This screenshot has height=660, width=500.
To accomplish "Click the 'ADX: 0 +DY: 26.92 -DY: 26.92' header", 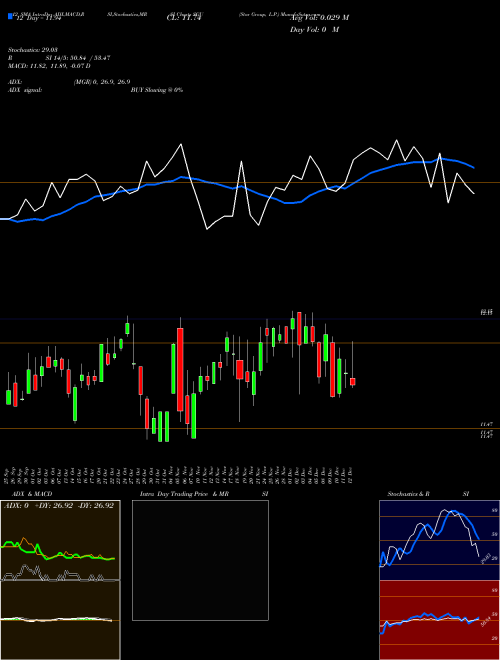I will tap(59, 506).
